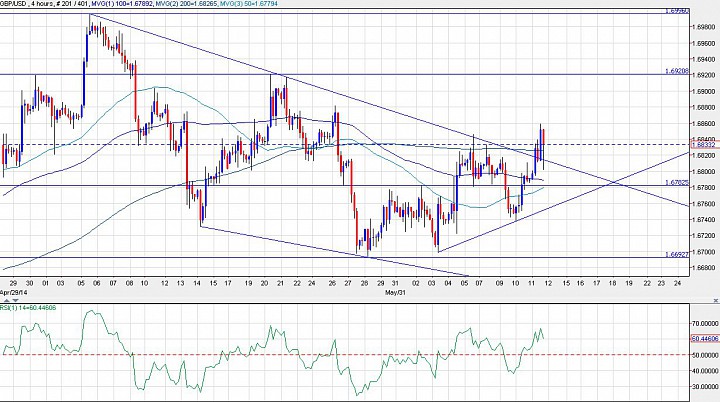Click the current price tag 1.68332
Screen dimensions: 720x402
tap(703, 145)
